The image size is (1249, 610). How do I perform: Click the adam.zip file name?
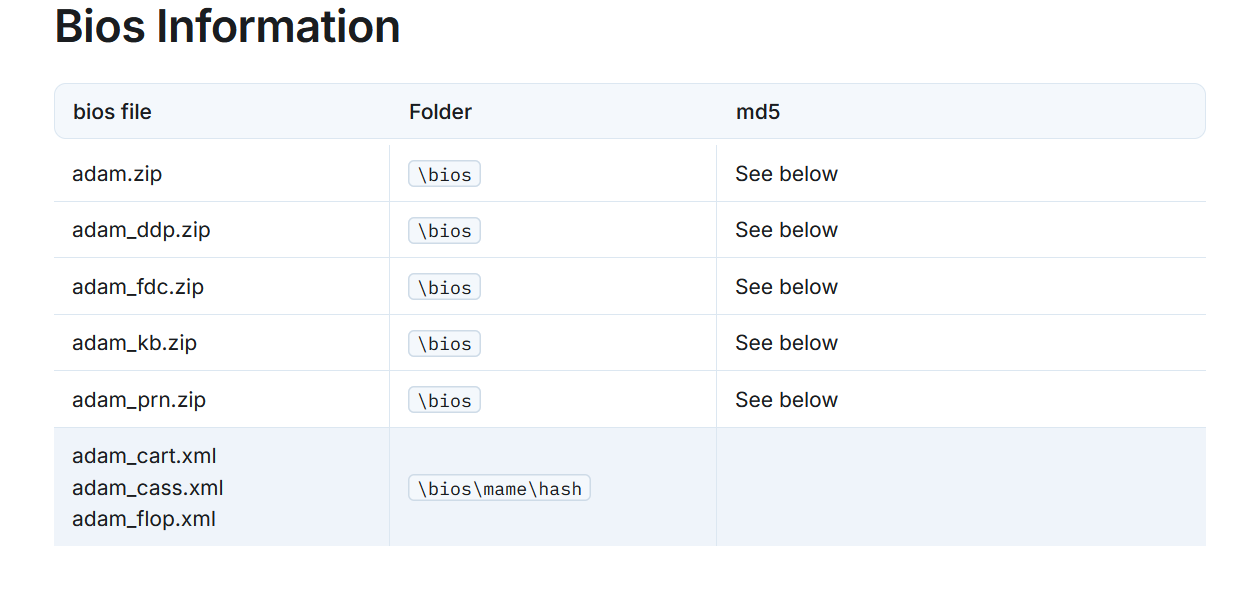(117, 174)
